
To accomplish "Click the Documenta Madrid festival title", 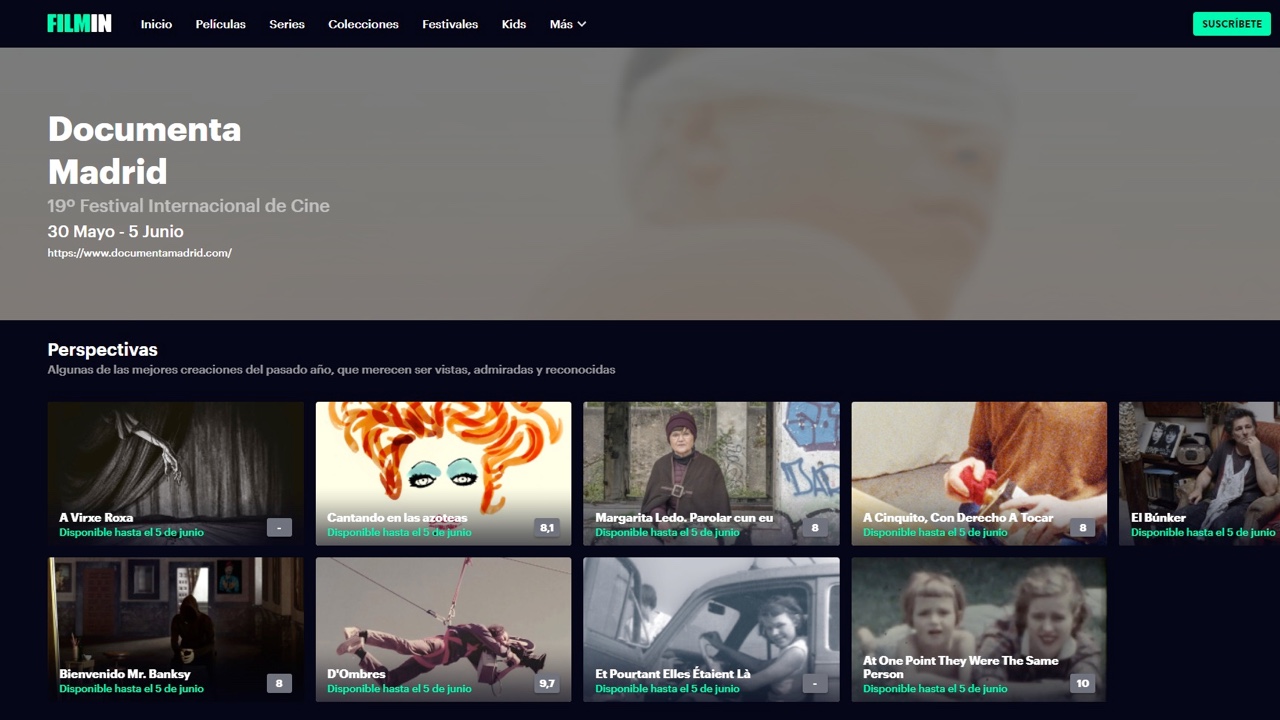I will (x=145, y=150).
